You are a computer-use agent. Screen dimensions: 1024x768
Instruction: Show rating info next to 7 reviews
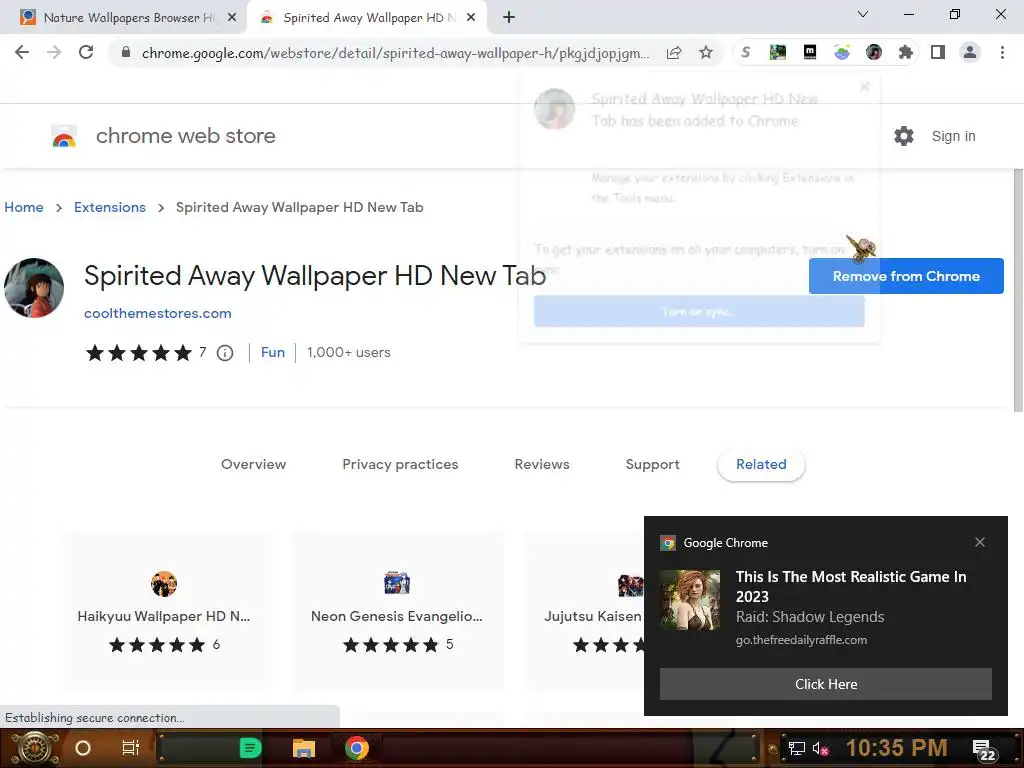[225, 353]
